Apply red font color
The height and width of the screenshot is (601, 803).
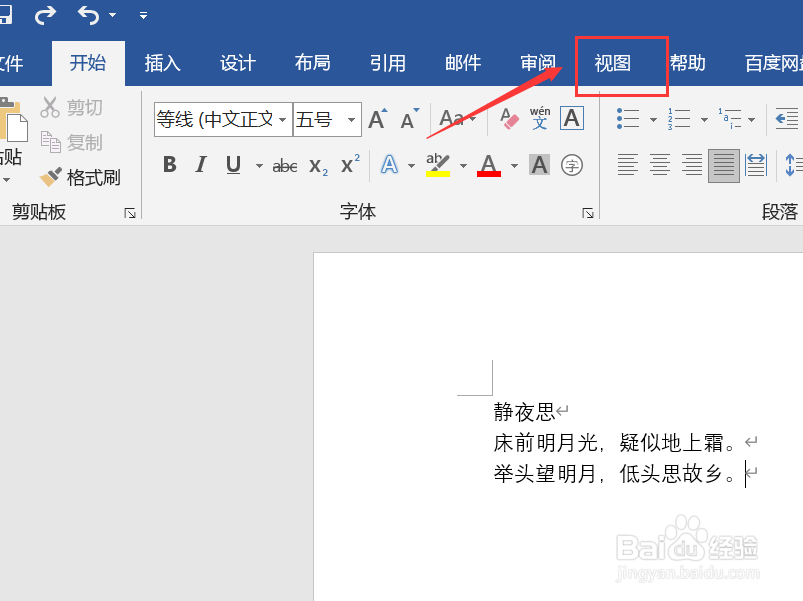click(x=487, y=165)
